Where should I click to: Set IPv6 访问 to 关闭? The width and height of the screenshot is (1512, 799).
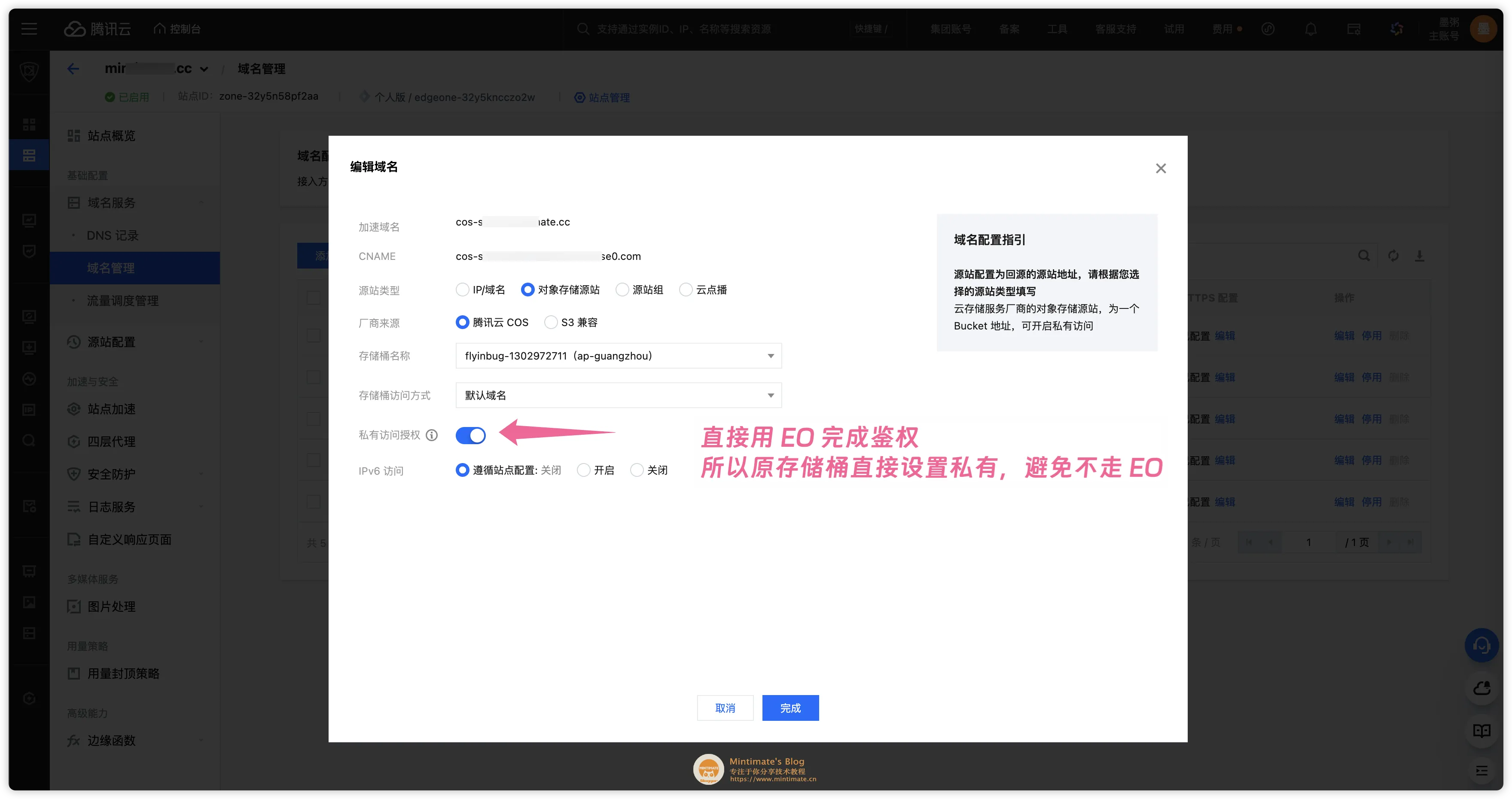[x=636, y=470]
